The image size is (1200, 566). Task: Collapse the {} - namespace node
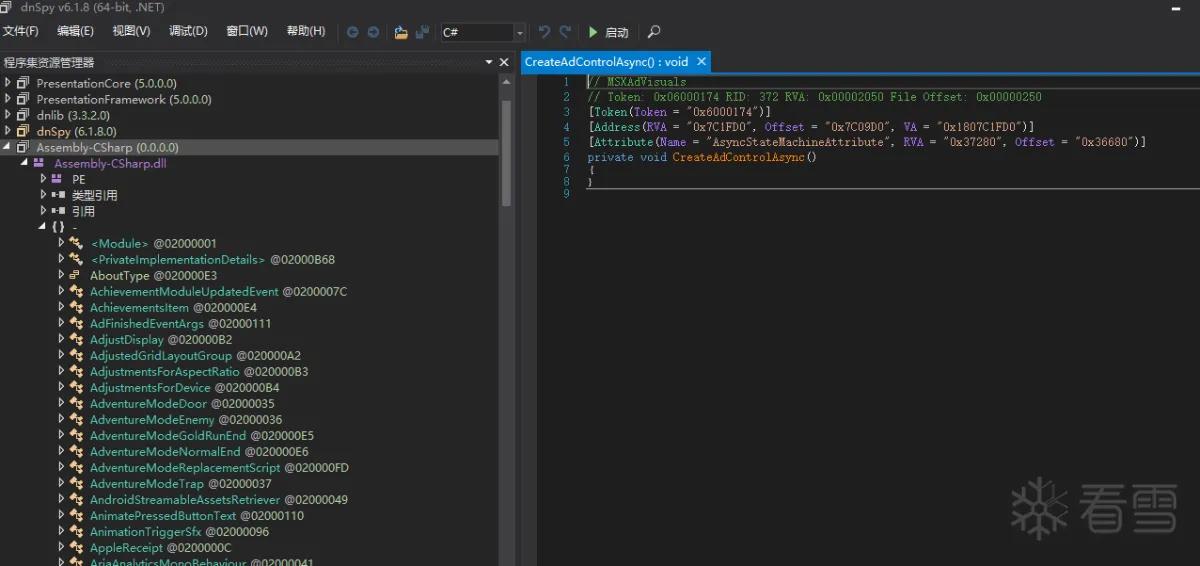43,227
